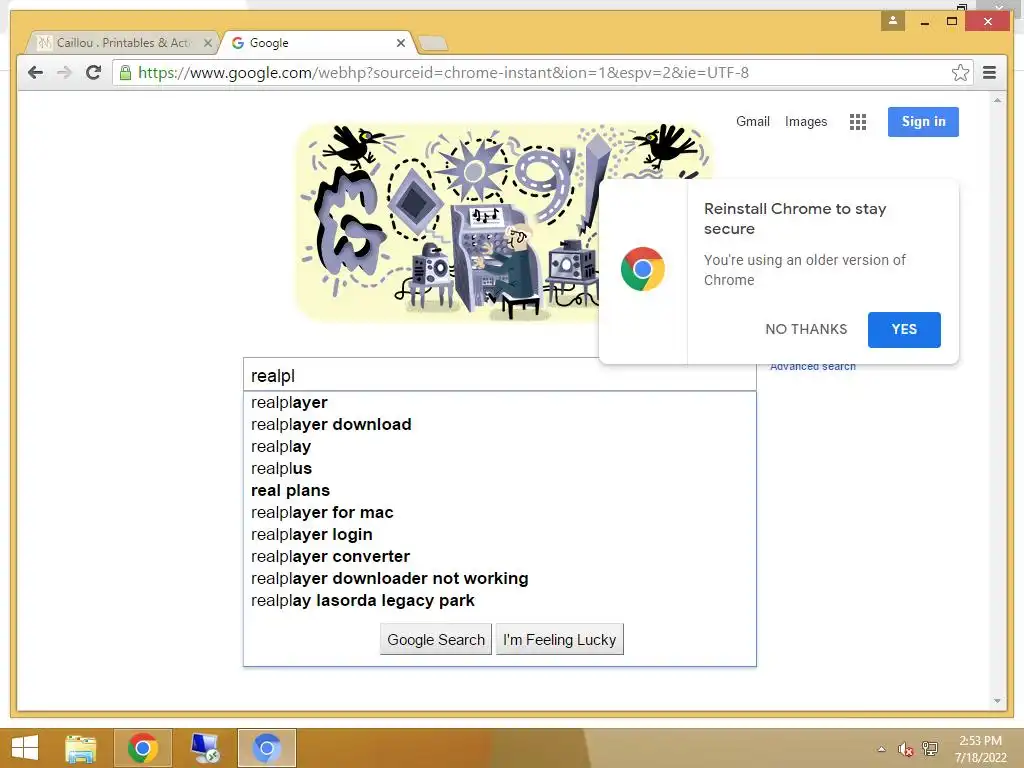The width and height of the screenshot is (1024, 768).
Task: Close the Google tab
Action: 401,43
